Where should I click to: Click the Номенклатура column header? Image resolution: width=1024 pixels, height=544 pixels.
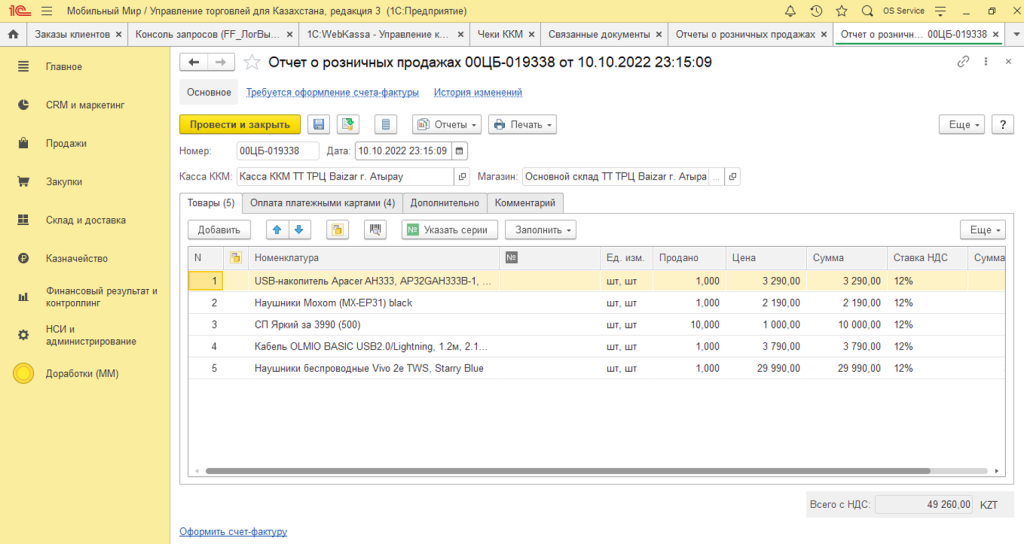[374, 258]
